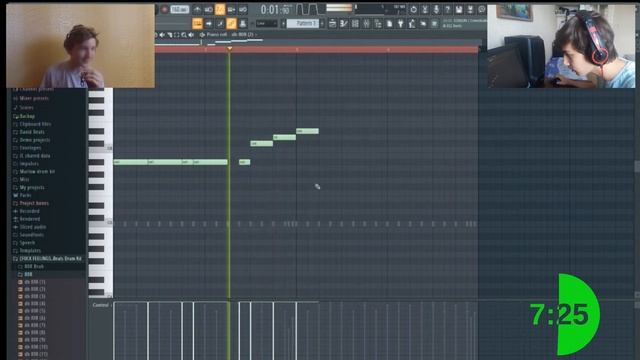Viewport: 640px width, 360px height.
Task: Select the speaker playback tool
Action: point(191,35)
